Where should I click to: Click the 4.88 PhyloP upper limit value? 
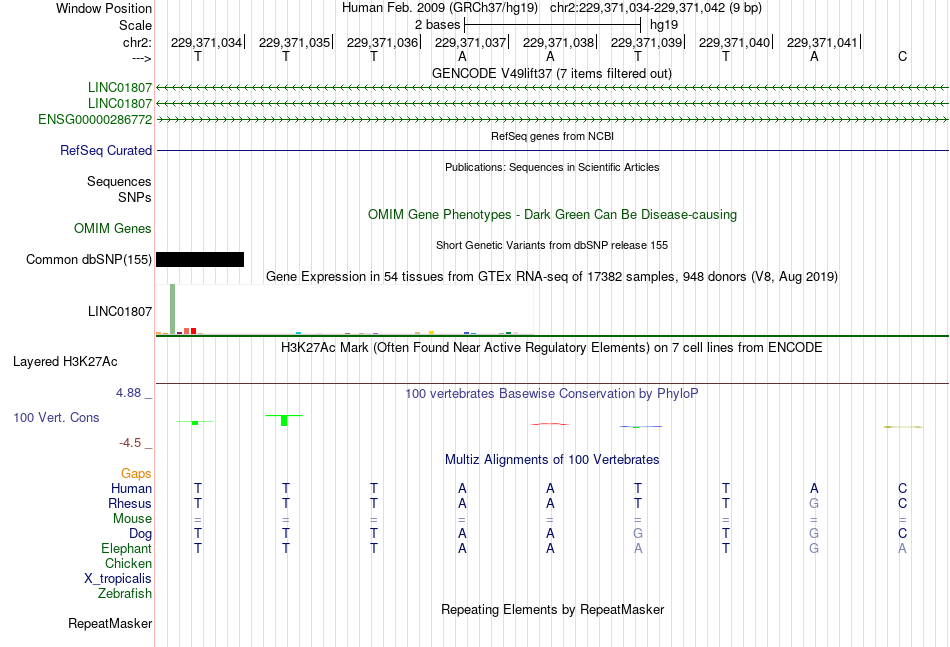pos(128,393)
